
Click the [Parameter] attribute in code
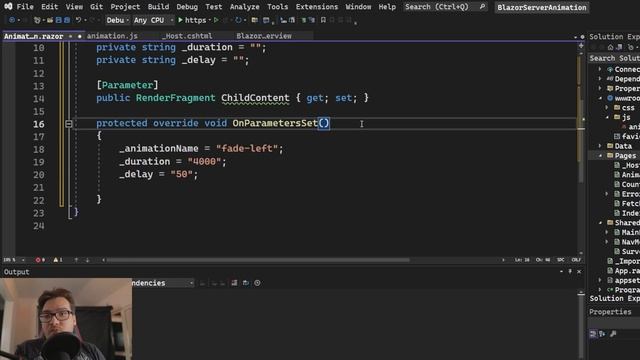pyautogui.click(x=127, y=85)
